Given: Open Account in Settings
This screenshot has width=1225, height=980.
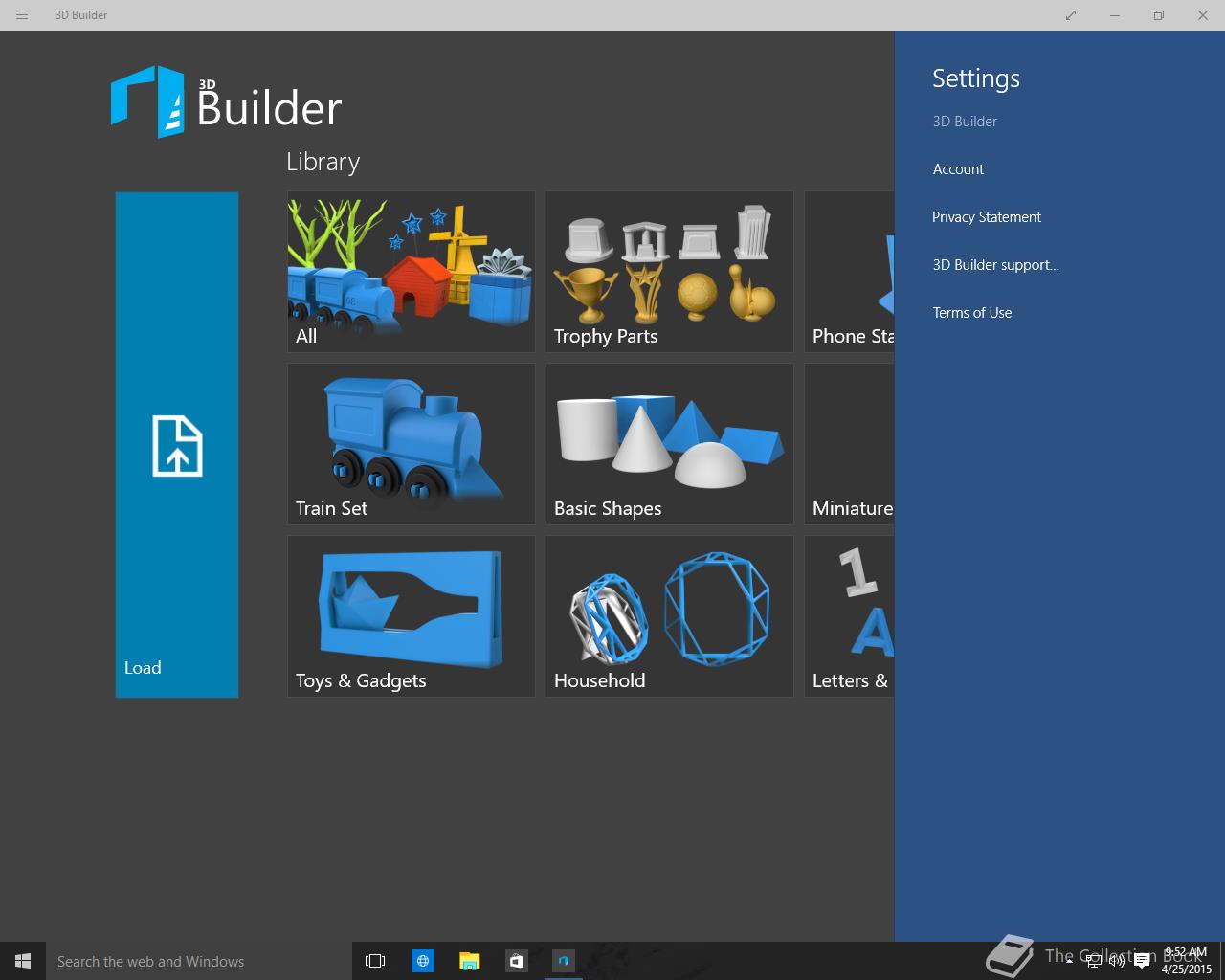Looking at the screenshot, I should pos(958,169).
